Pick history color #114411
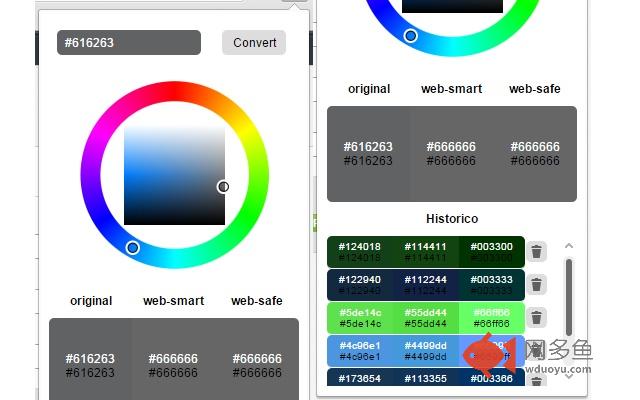Image resolution: width=640 pixels, height=400 pixels. (425, 251)
